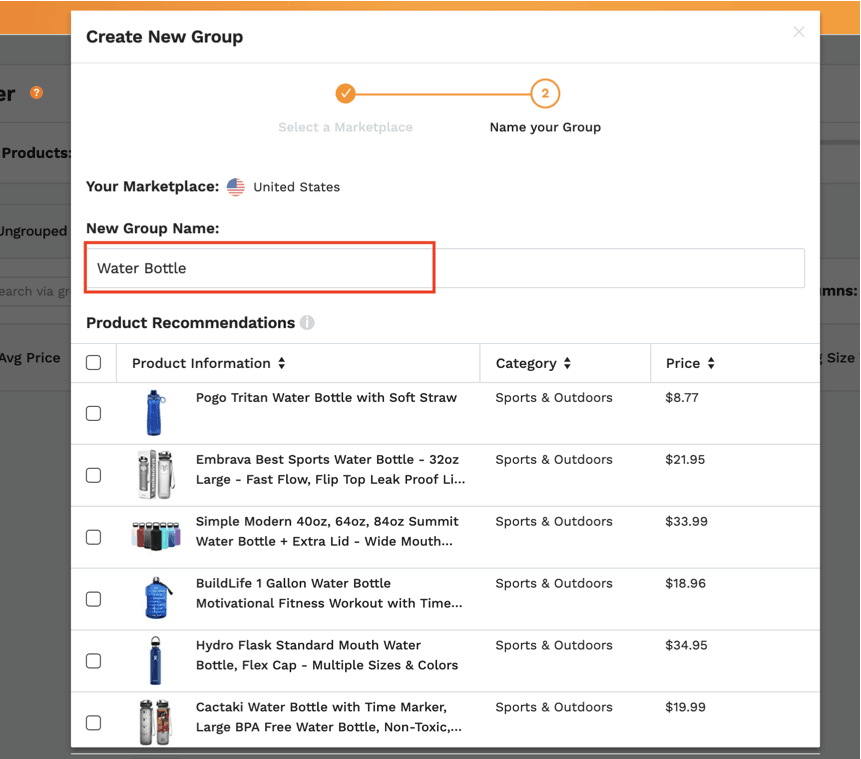Click the United States marketplace name
The image size is (861, 759).
click(x=297, y=187)
